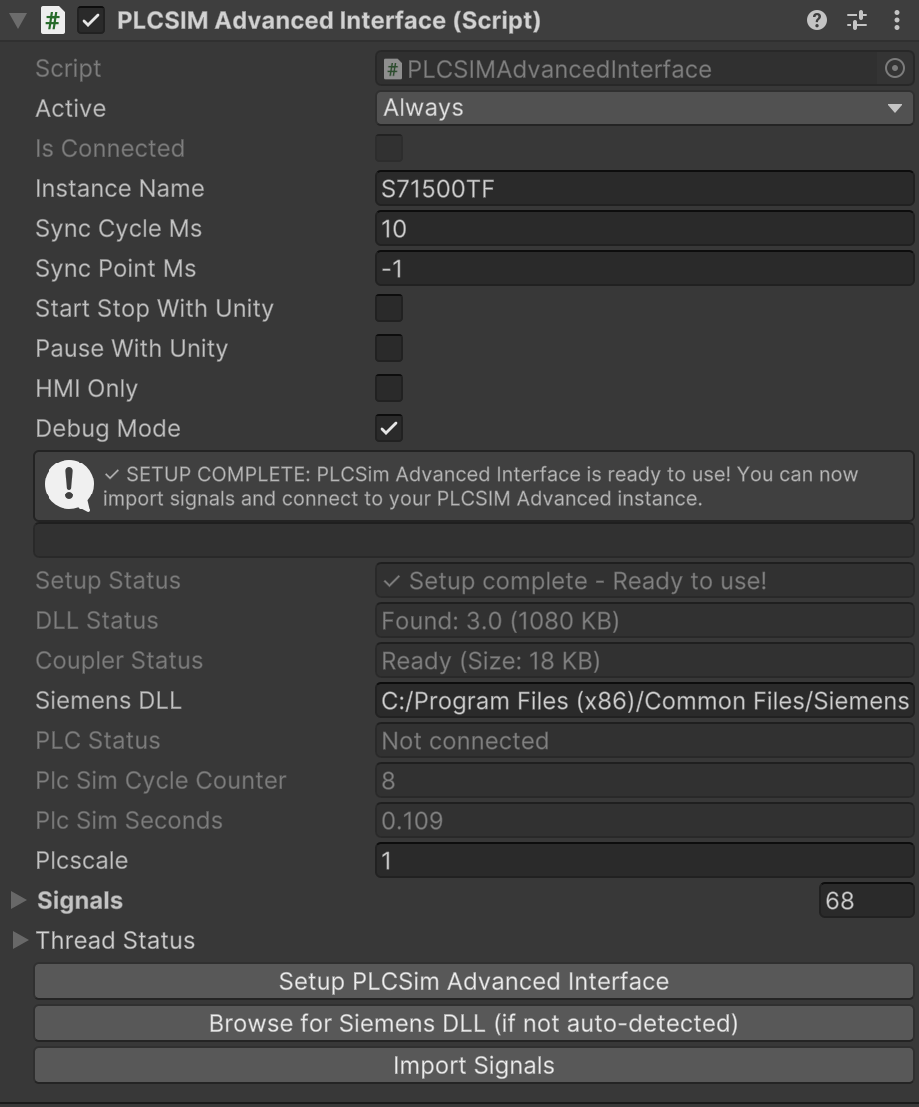Edit the Instance Name field showing S71500TF
The height and width of the screenshot is (1107, 919).
pos(644,188)
